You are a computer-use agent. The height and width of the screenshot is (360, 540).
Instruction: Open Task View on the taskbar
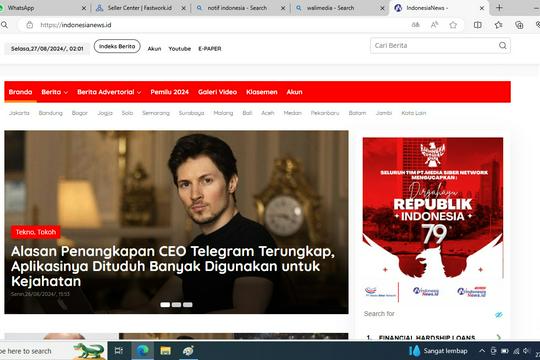pos(119,351)
